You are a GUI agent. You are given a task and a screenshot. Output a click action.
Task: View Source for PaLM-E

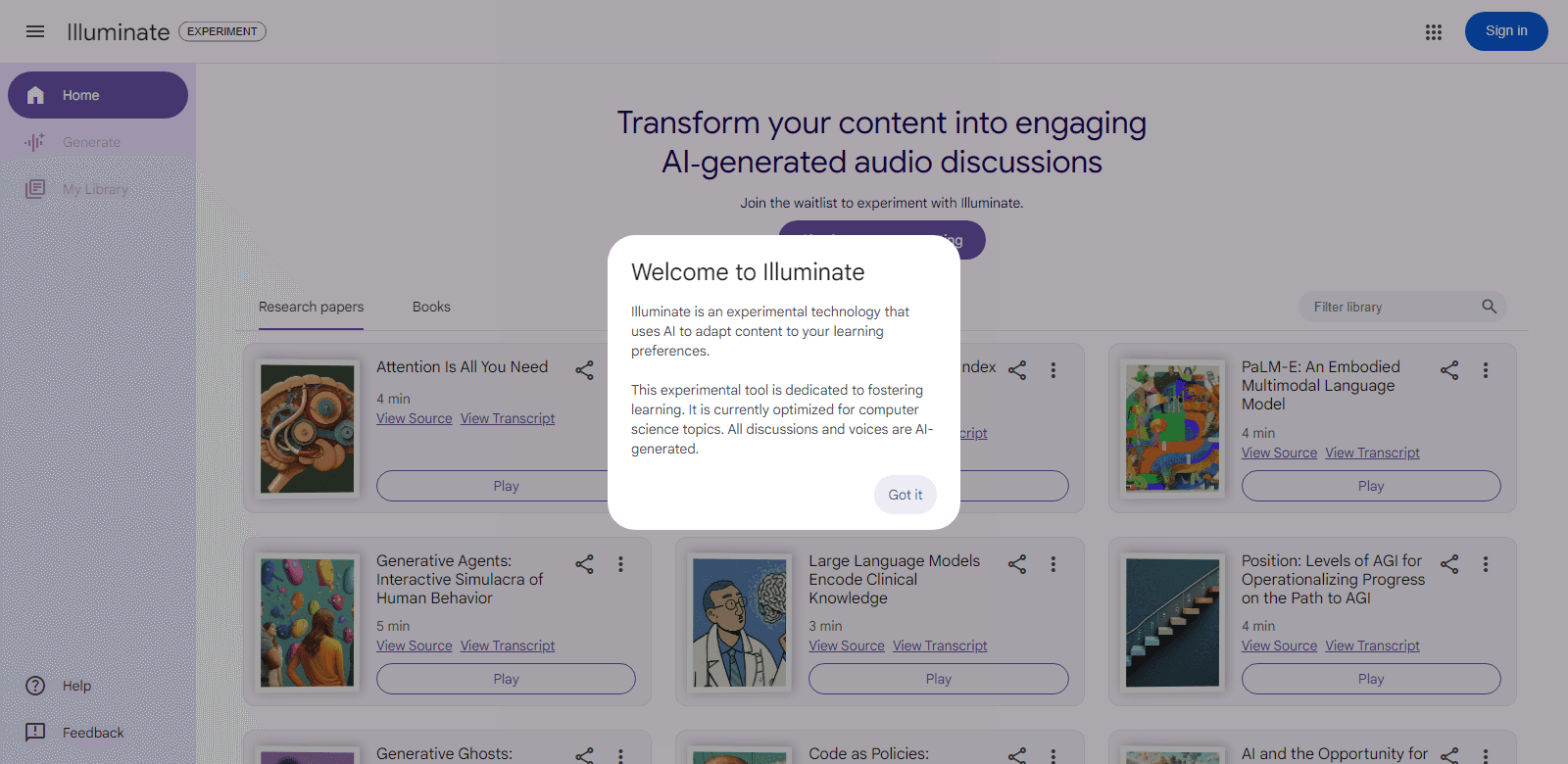point(1279,453)
